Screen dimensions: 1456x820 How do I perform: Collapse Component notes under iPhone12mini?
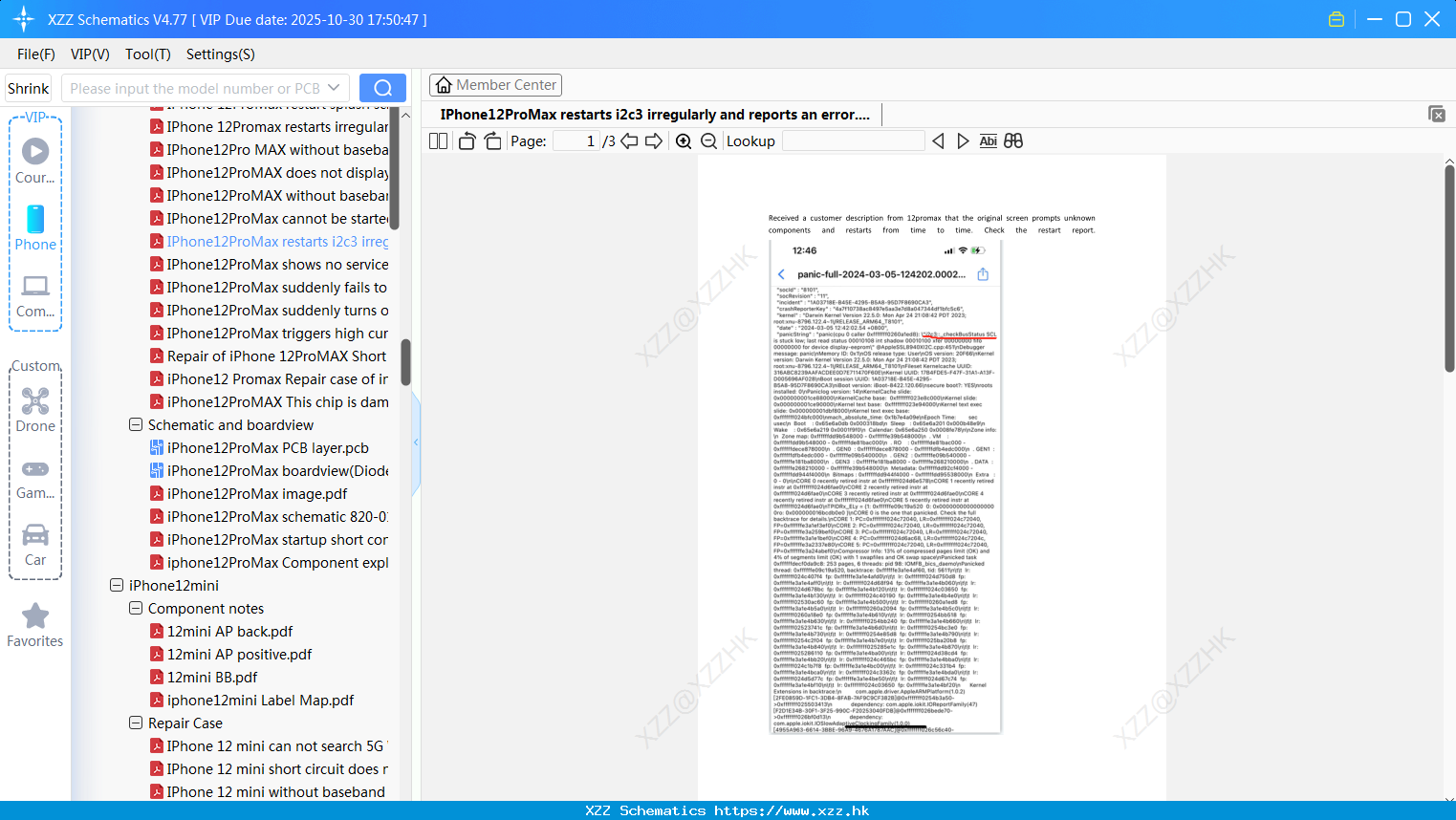pyautogui.click(x=136, y=608)
